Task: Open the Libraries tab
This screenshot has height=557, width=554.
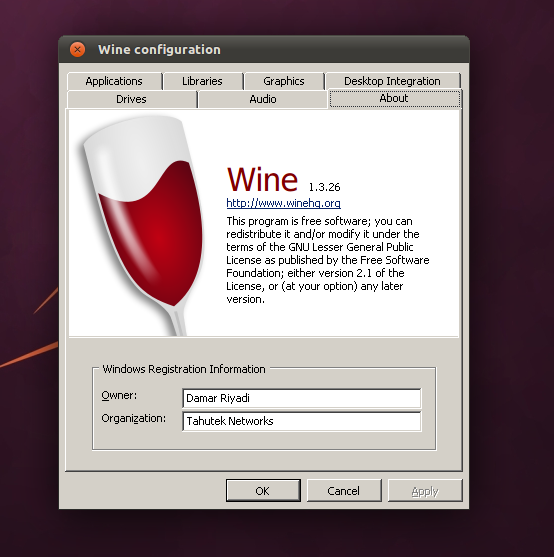Action: click(x=202, y=81)
